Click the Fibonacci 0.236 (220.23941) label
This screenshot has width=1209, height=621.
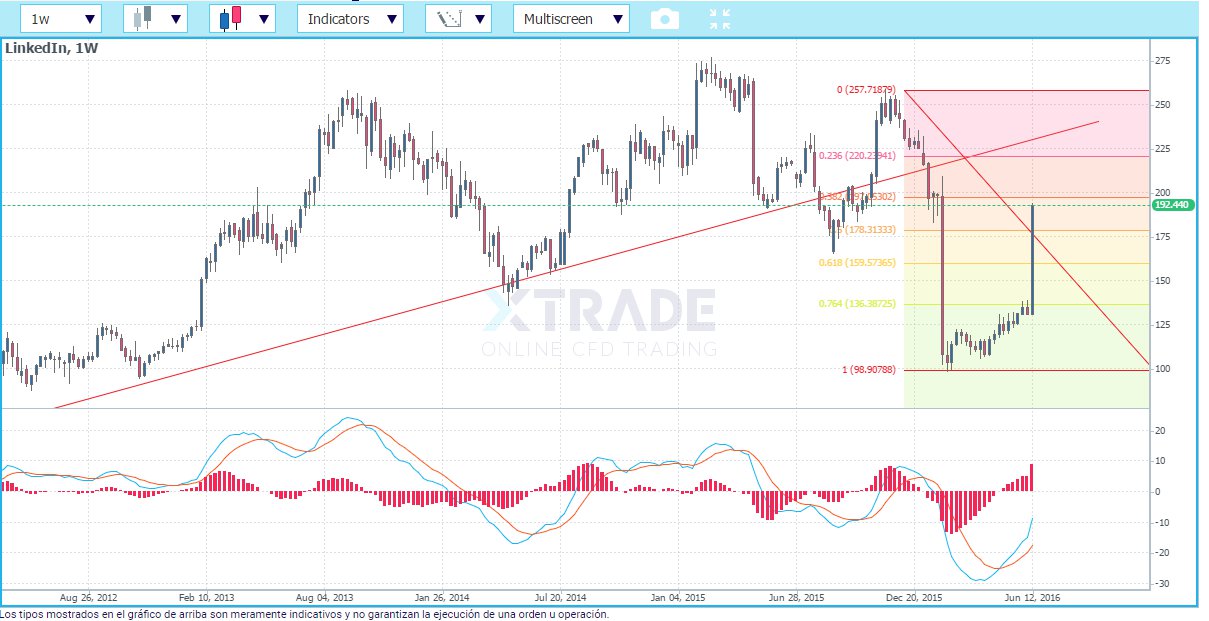pyautogui.click(x=857, y=156)
